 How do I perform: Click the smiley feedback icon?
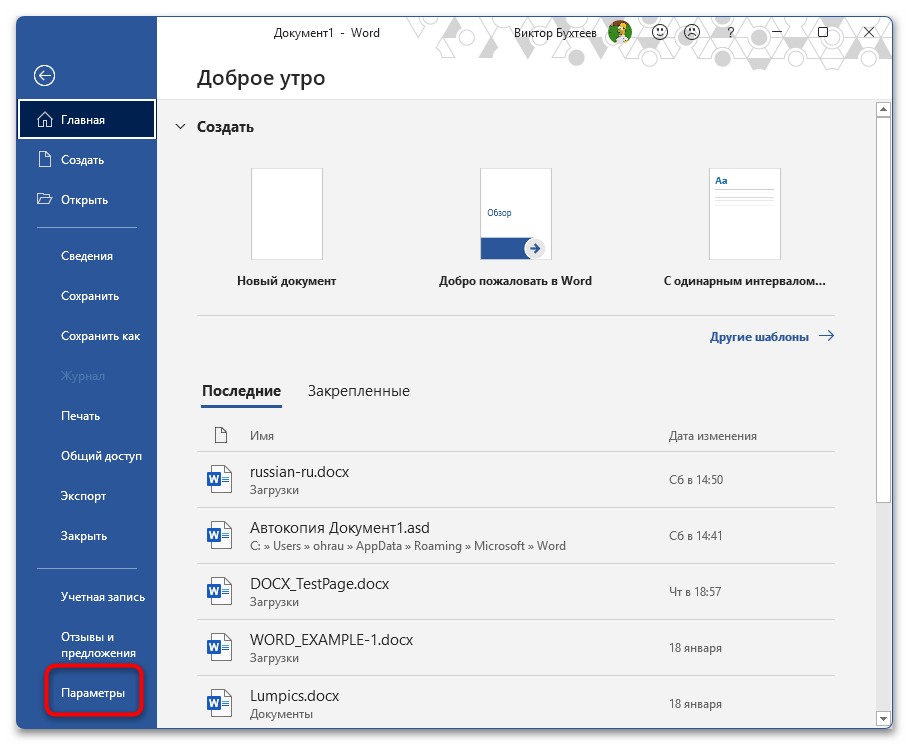(x=659, y=32)
